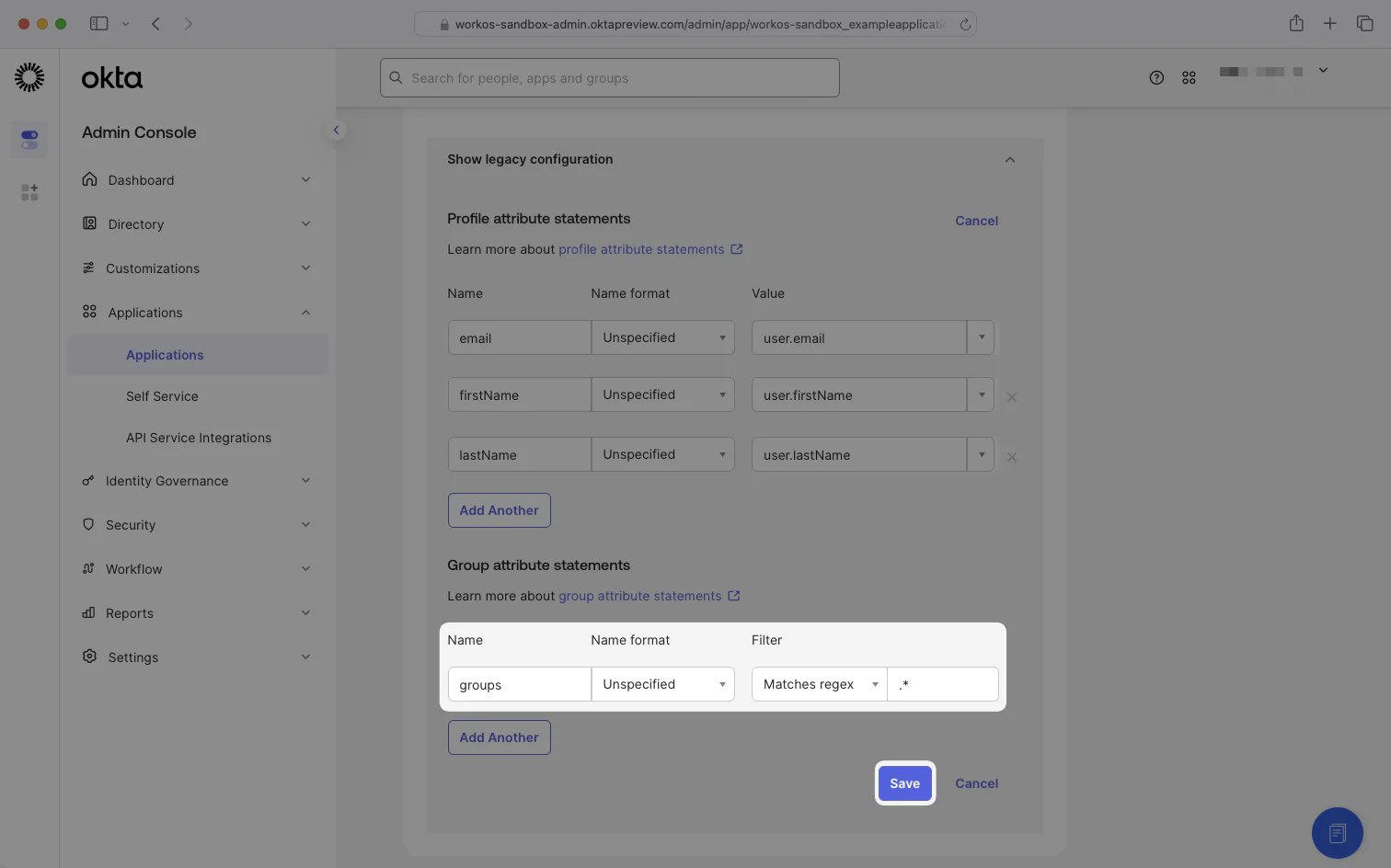Open the help question mark icon
The height and width of the screenshot is (868, 1391).
click(x=1156, y=78)
